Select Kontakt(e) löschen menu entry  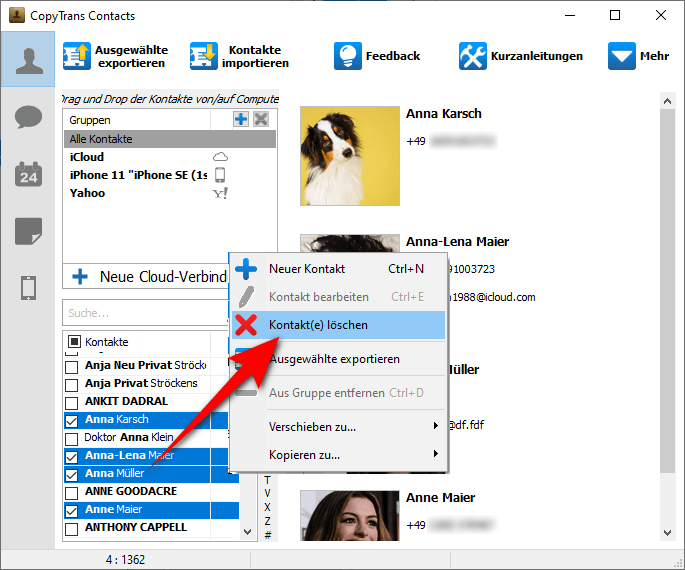[339, 325]
